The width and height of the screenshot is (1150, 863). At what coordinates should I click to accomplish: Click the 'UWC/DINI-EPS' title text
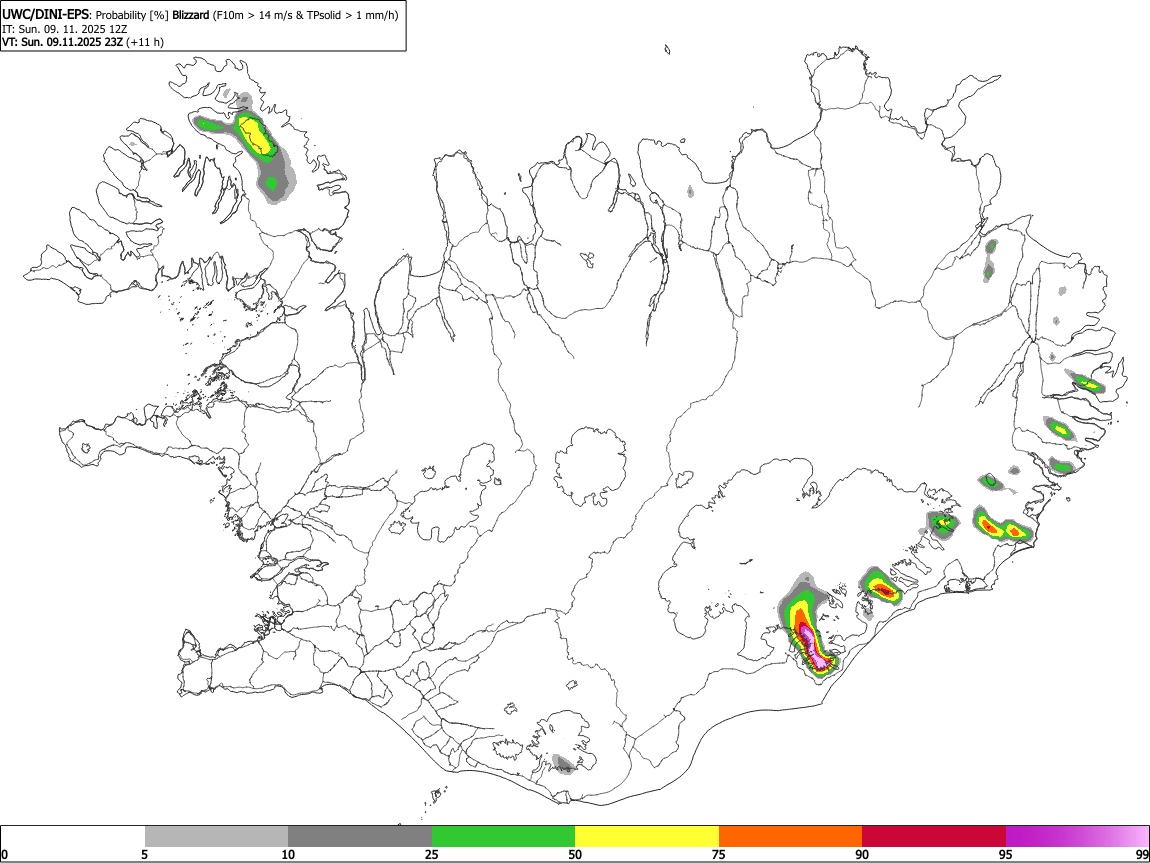click(x=45, y=15)
